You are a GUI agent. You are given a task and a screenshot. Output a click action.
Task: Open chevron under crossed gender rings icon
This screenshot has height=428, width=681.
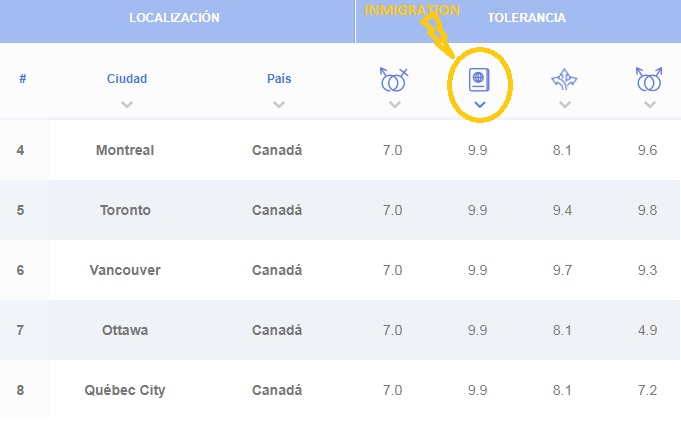(394, 104)
